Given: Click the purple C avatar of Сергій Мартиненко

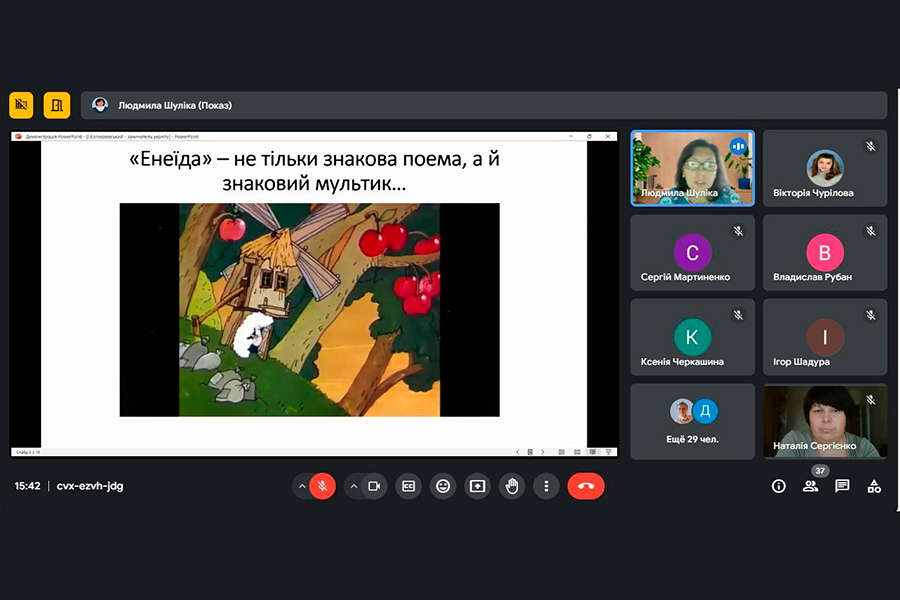Looking at the screenshot, I should tap(692, 252).
